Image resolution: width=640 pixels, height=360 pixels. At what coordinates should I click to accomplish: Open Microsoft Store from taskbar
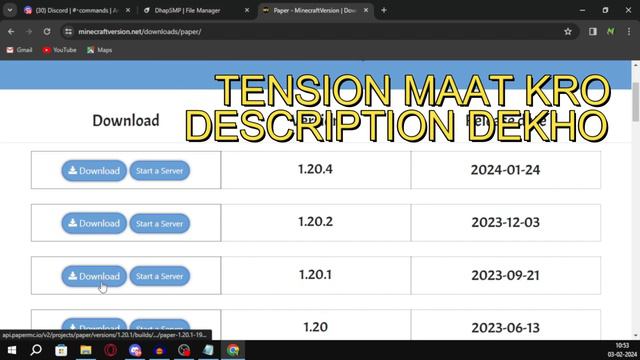click(x=61, y=350)
